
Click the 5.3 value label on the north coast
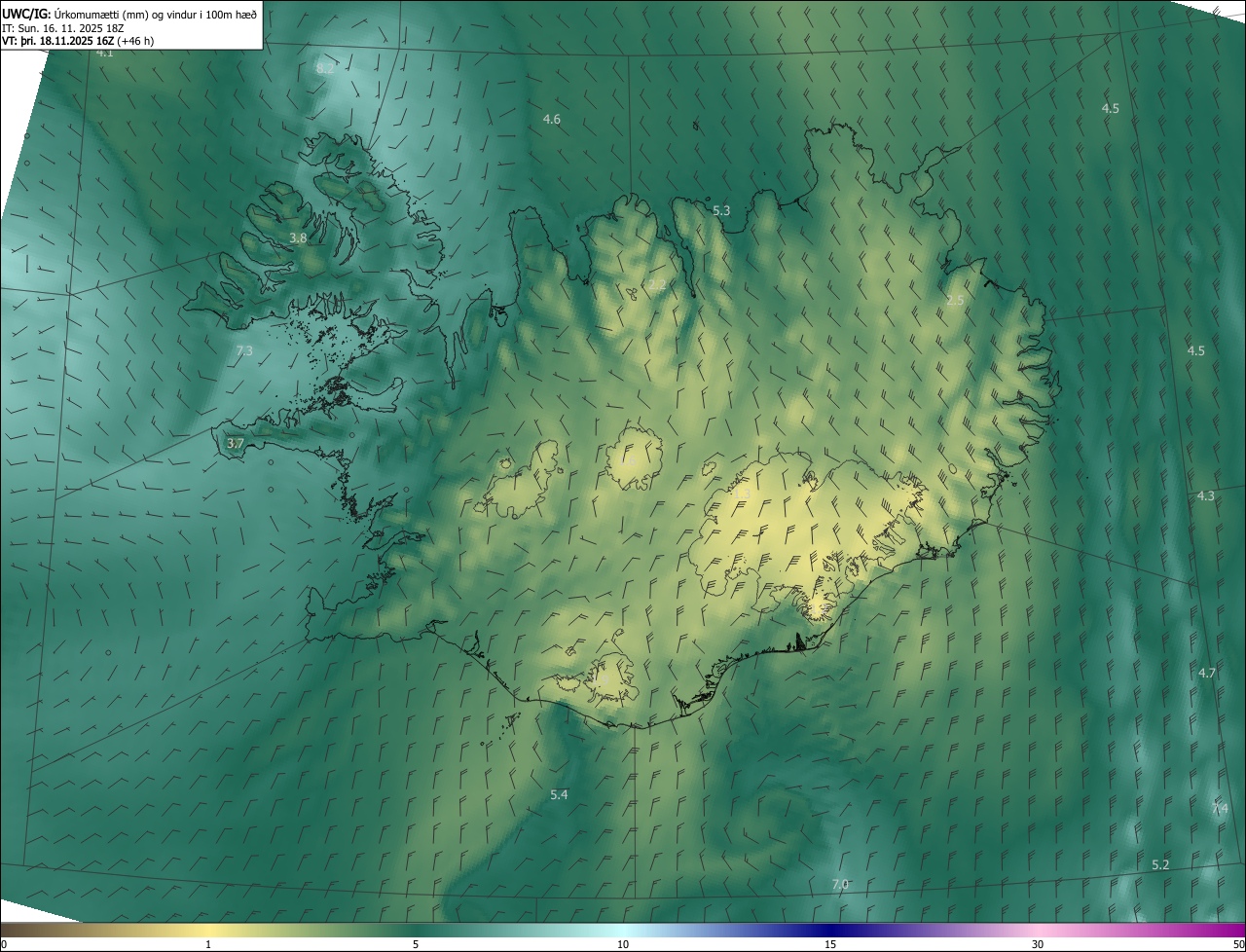[721, 210]
